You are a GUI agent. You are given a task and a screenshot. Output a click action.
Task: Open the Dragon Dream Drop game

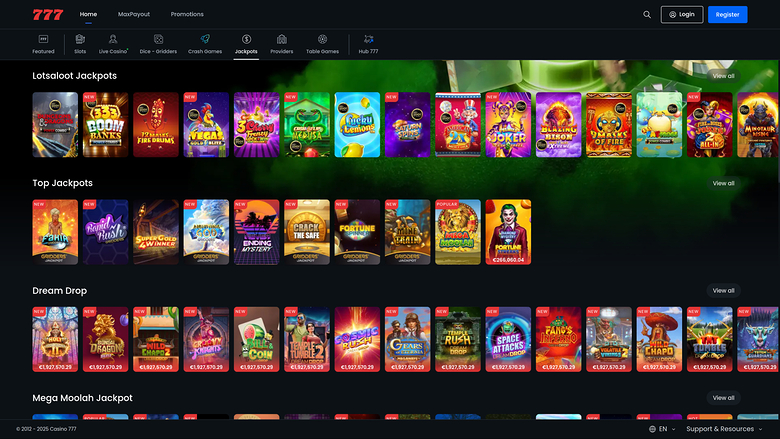point(105,340)
